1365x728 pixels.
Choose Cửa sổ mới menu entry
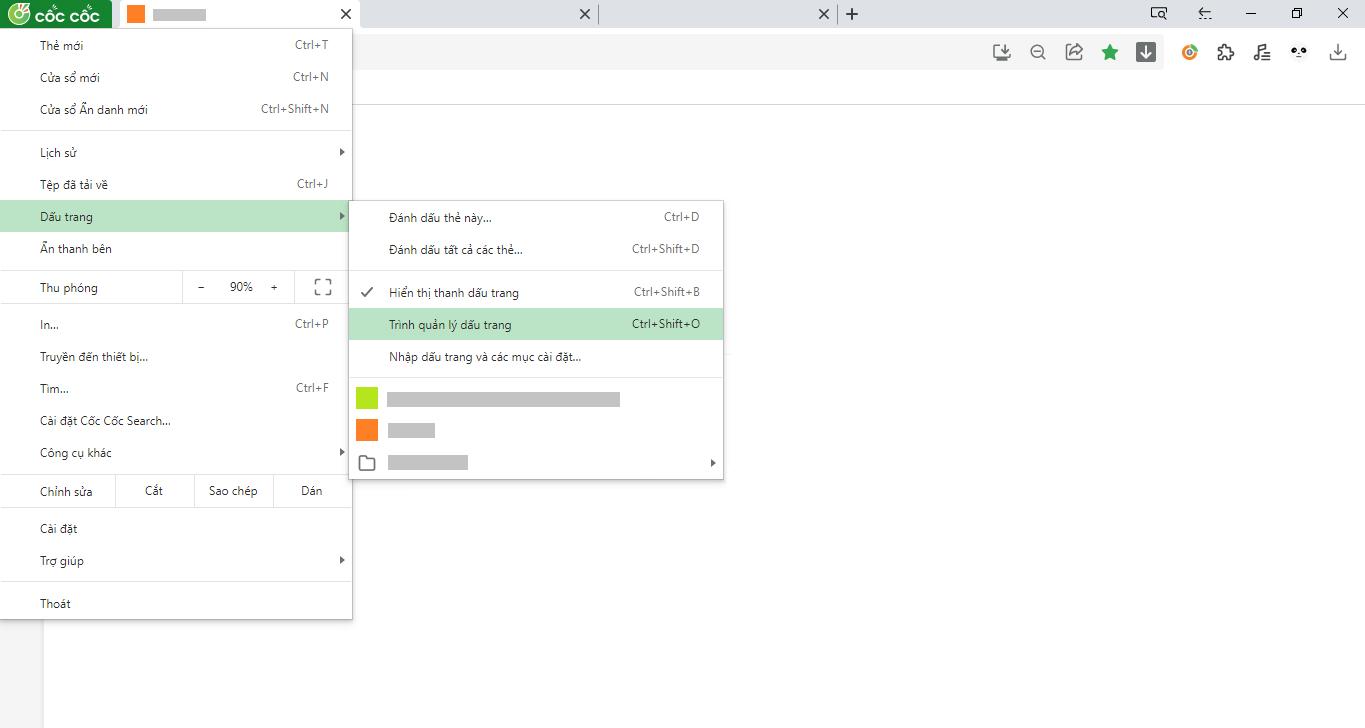pyautogui.click(x=176, y=77)
